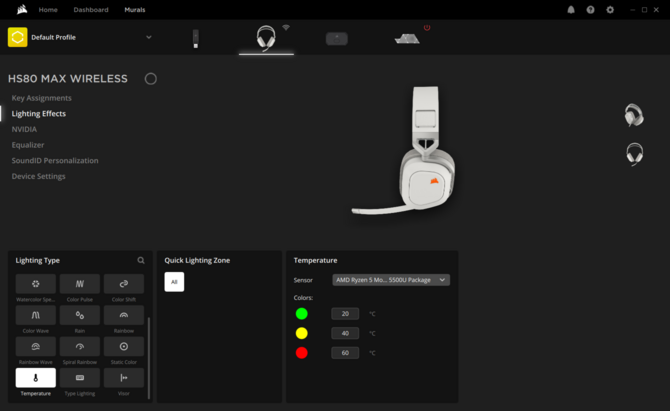The image size is (670, 411).
Task: Click the circle next to HS80 MAX WIRELESS
Action: tap(150, 79)
